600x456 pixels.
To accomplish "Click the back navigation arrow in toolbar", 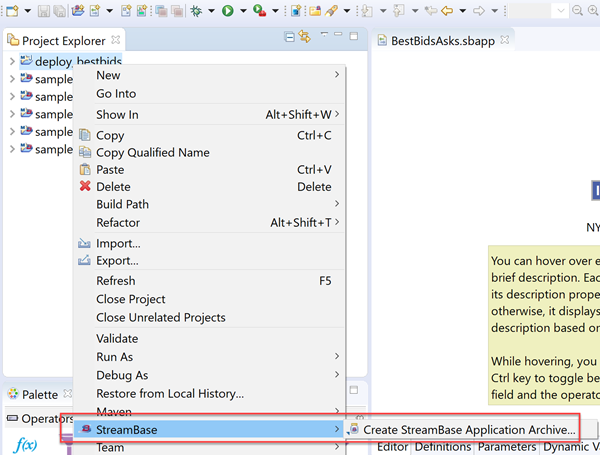I will [x=447, y=11].
